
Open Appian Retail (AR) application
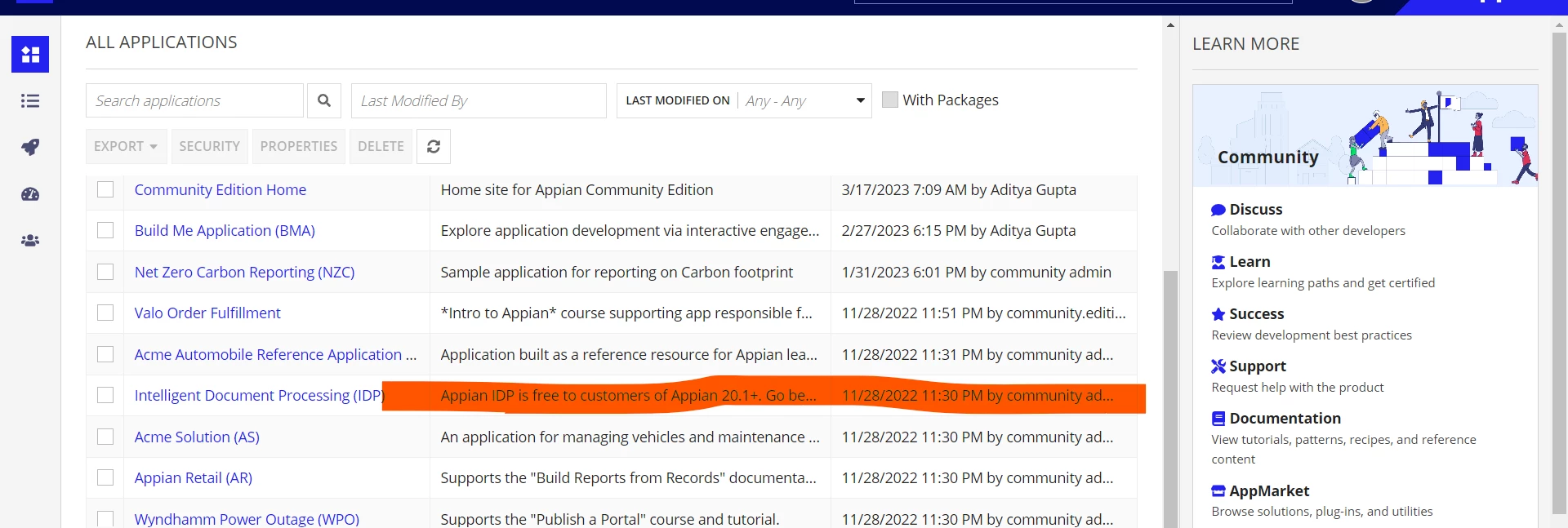[194, 478]
